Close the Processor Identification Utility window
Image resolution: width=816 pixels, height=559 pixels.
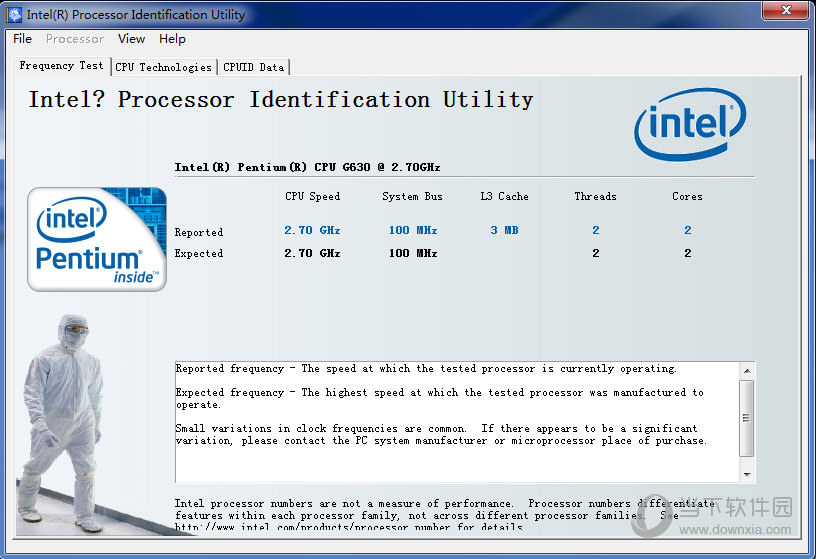(786, 10)
